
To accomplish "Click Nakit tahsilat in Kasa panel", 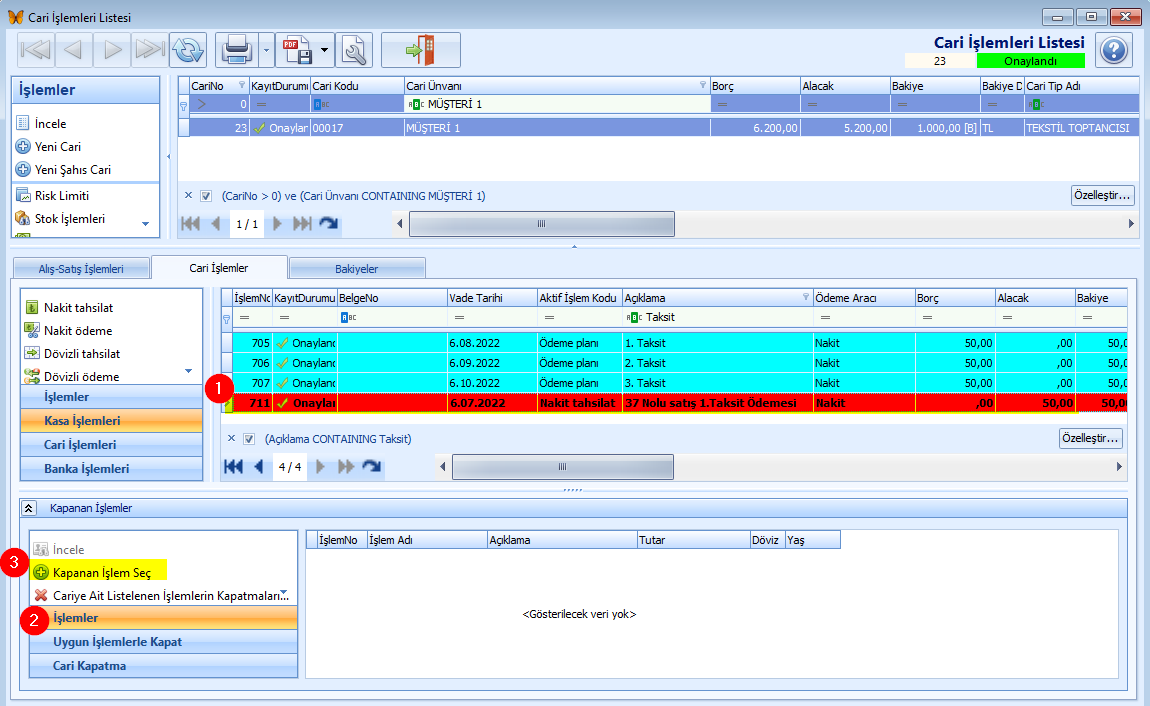I will pos(77,308).
